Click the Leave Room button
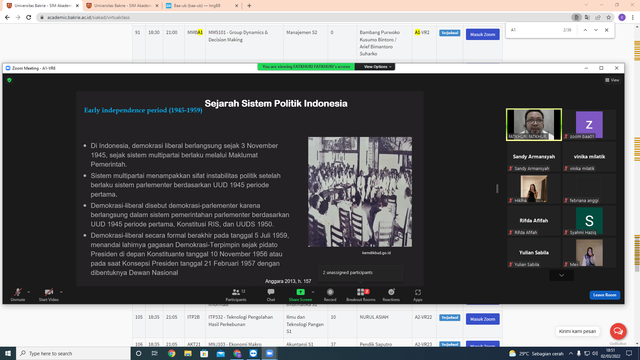The width and height of the screenshot is (640, 360). pyautogui.click(x=604, y=295)
